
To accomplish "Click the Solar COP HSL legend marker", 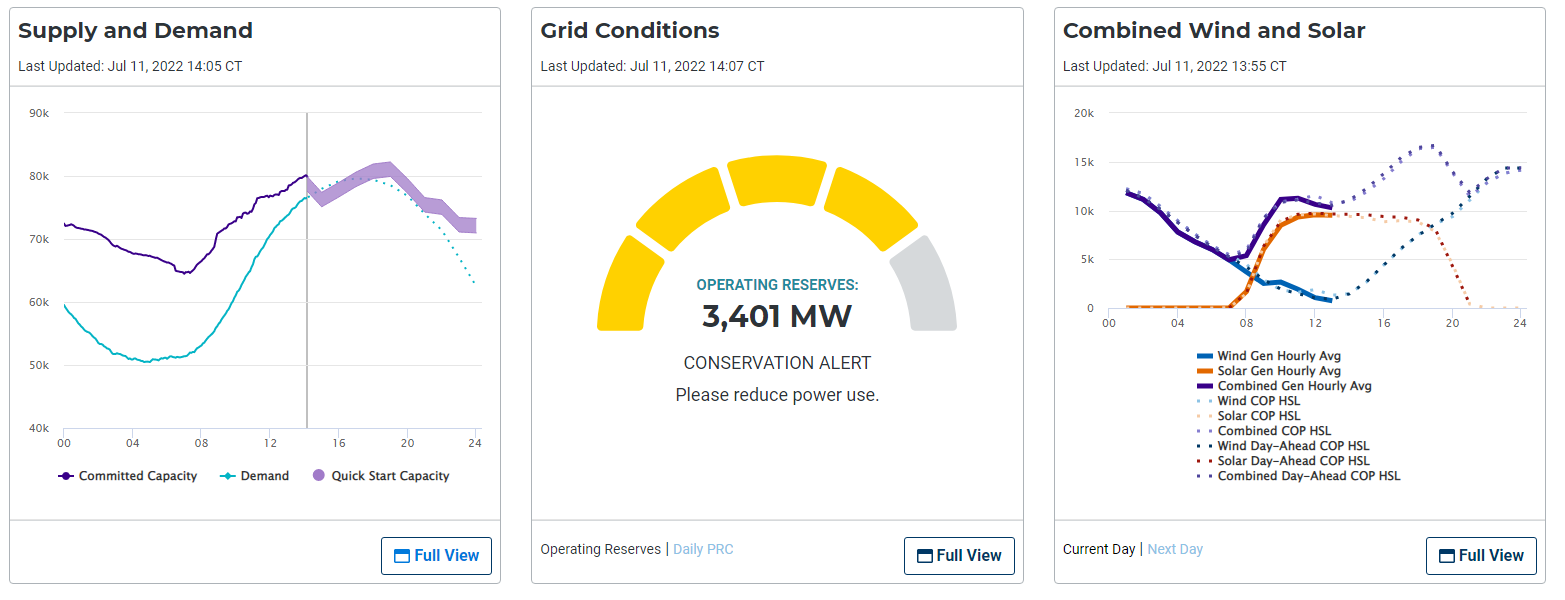I will pos(1205,416).
